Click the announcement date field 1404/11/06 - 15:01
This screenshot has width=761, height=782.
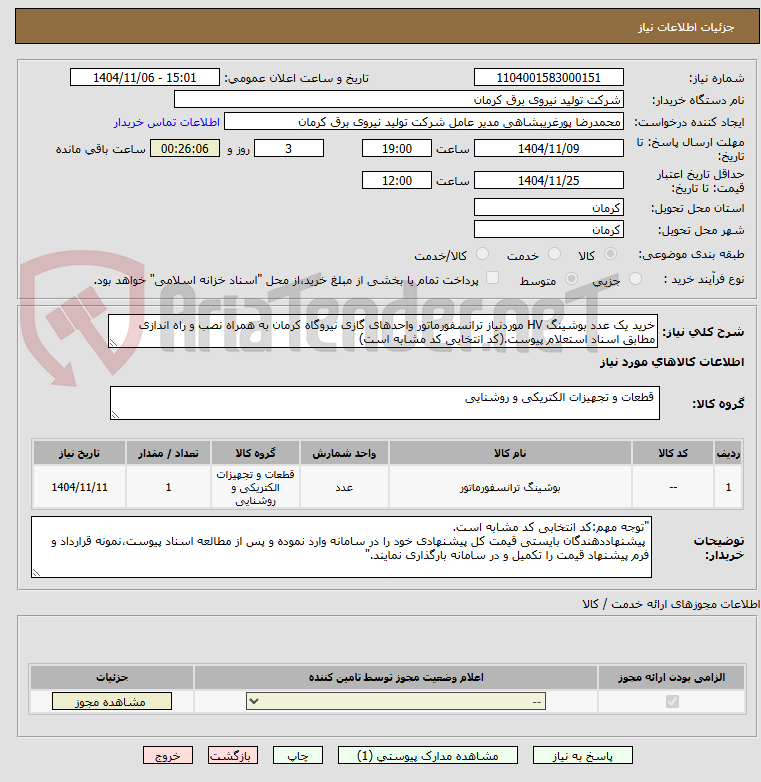click(145, 77)
